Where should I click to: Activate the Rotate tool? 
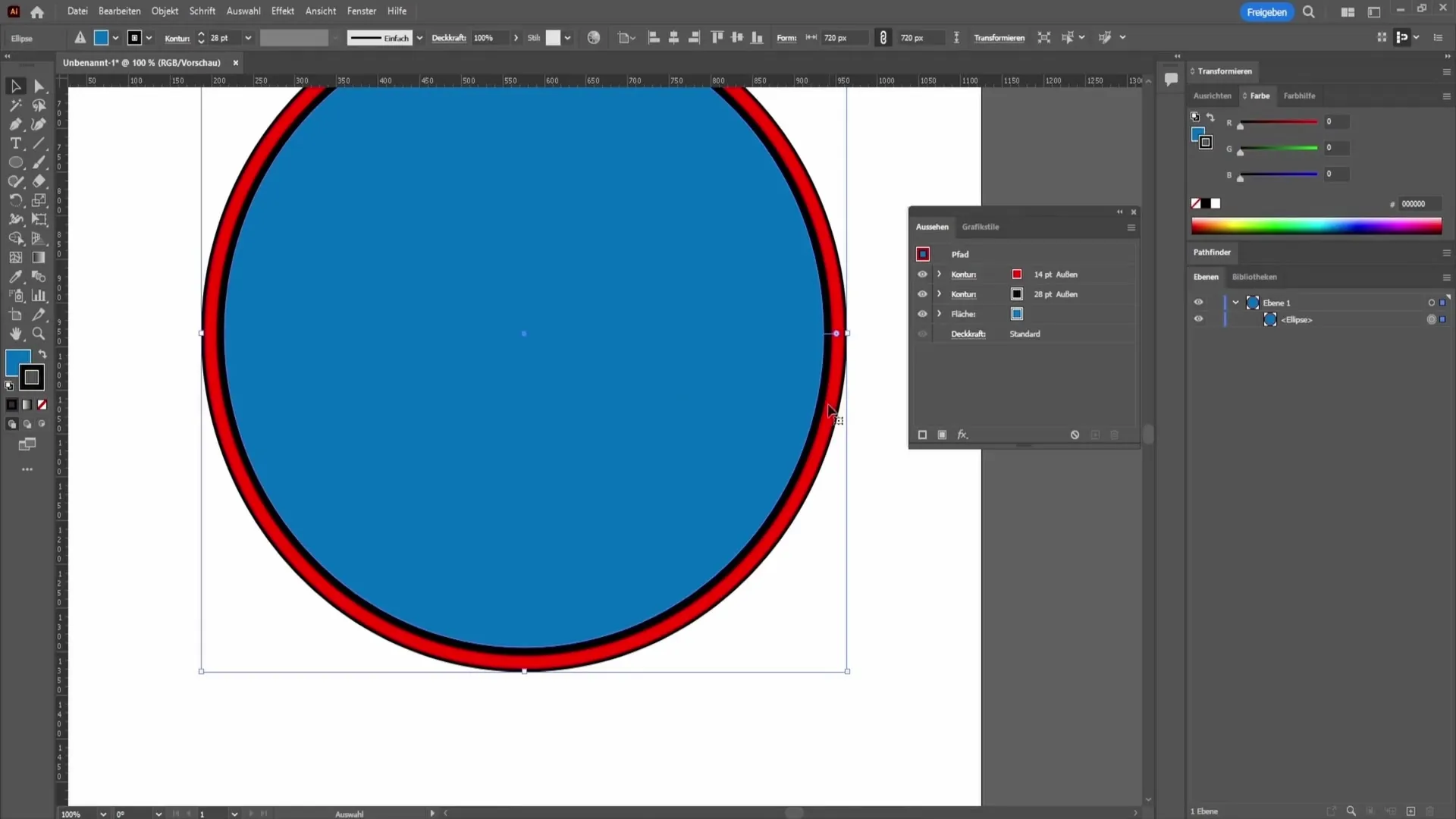pos(15,200)
